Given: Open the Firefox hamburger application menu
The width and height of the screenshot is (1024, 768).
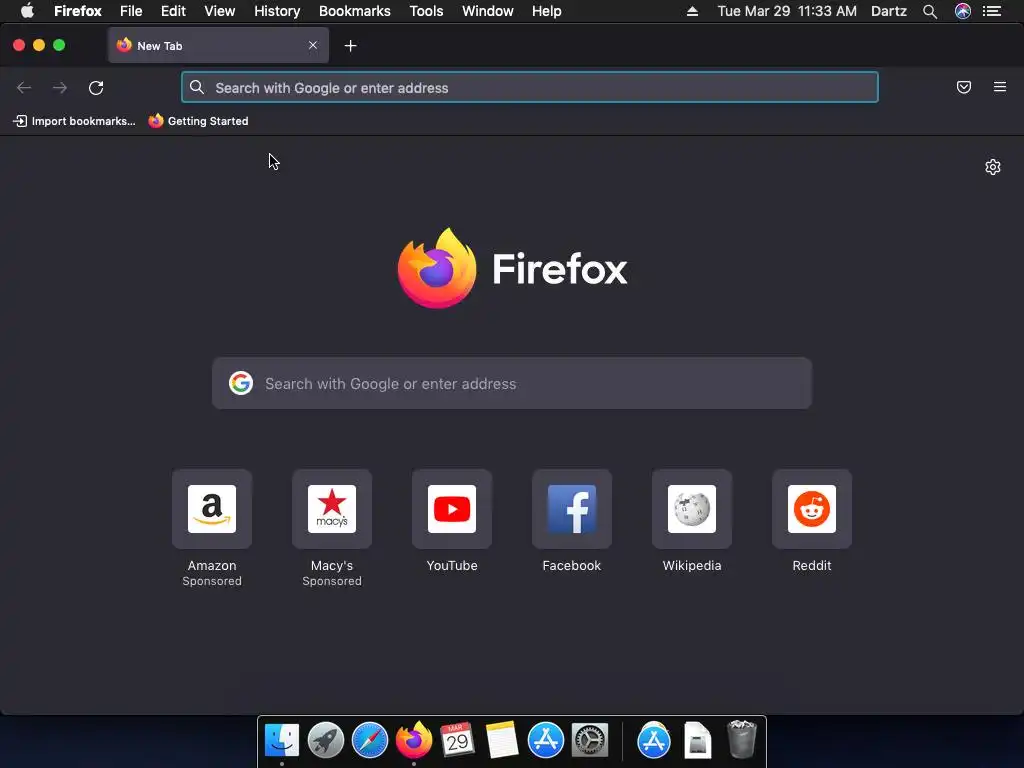Looking at the screenshot, I should pos(1000,87).
